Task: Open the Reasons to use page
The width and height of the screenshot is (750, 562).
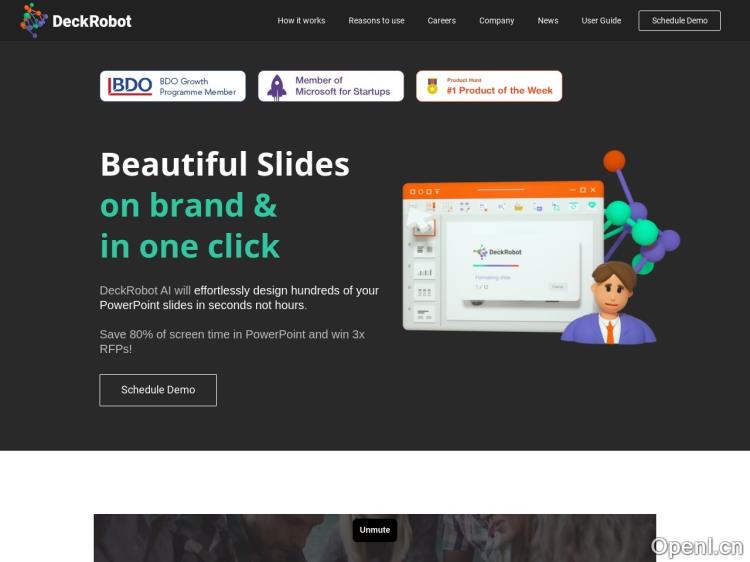Action: [376, 21]
